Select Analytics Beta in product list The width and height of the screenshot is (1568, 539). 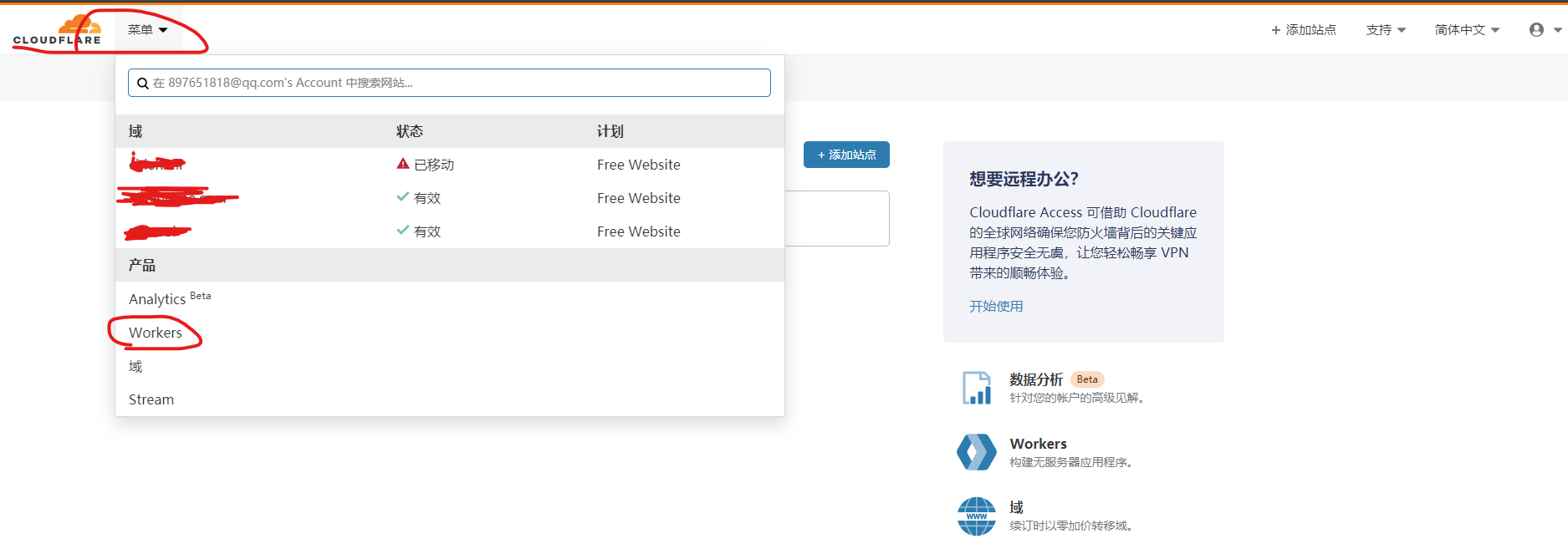coord(170,298)
